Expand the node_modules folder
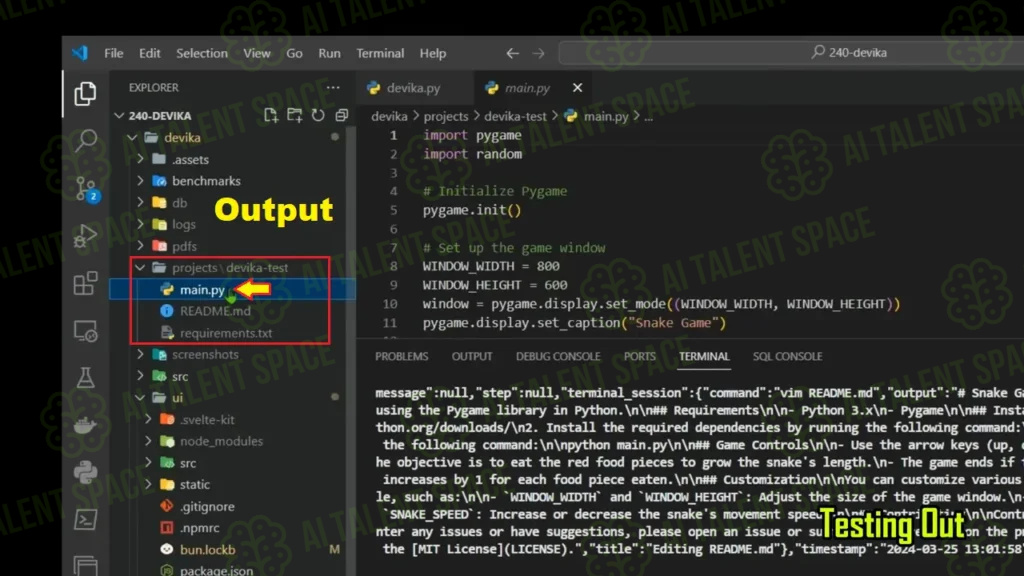1024x576 pixels. point(148,441)
